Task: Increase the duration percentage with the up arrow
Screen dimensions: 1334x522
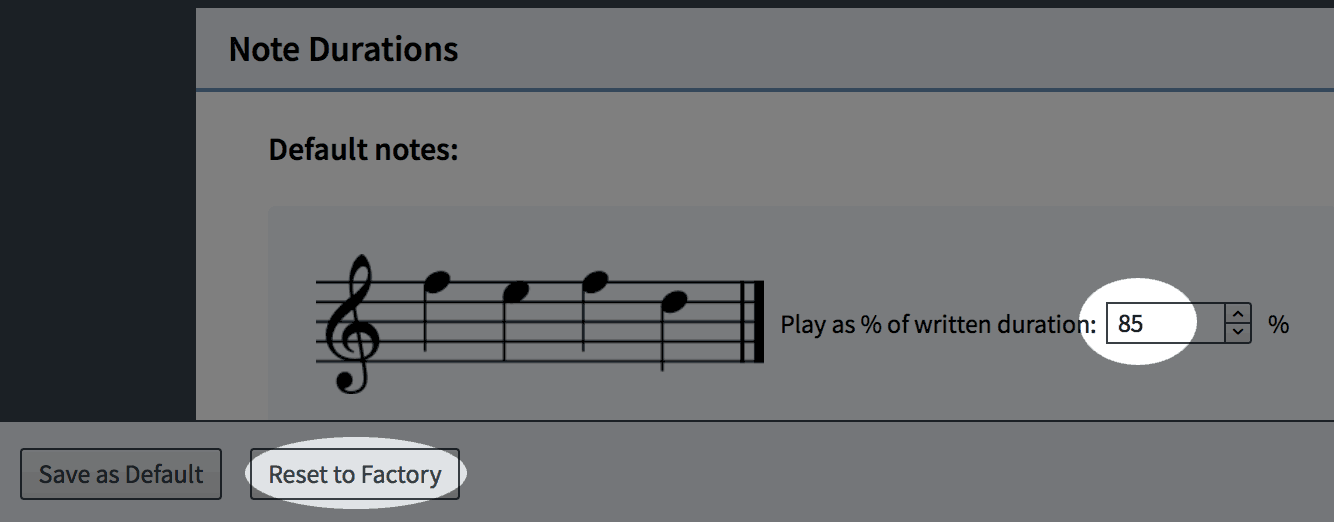Action: pyautogui.click(x=1238, y=314)
